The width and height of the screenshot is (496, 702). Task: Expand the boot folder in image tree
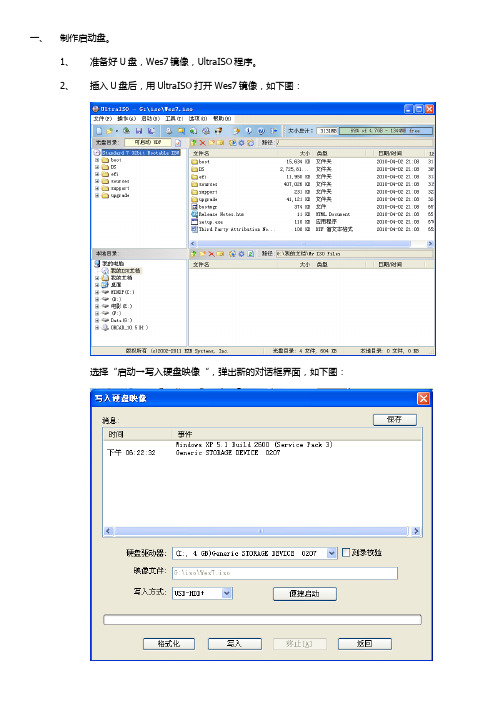97,160
